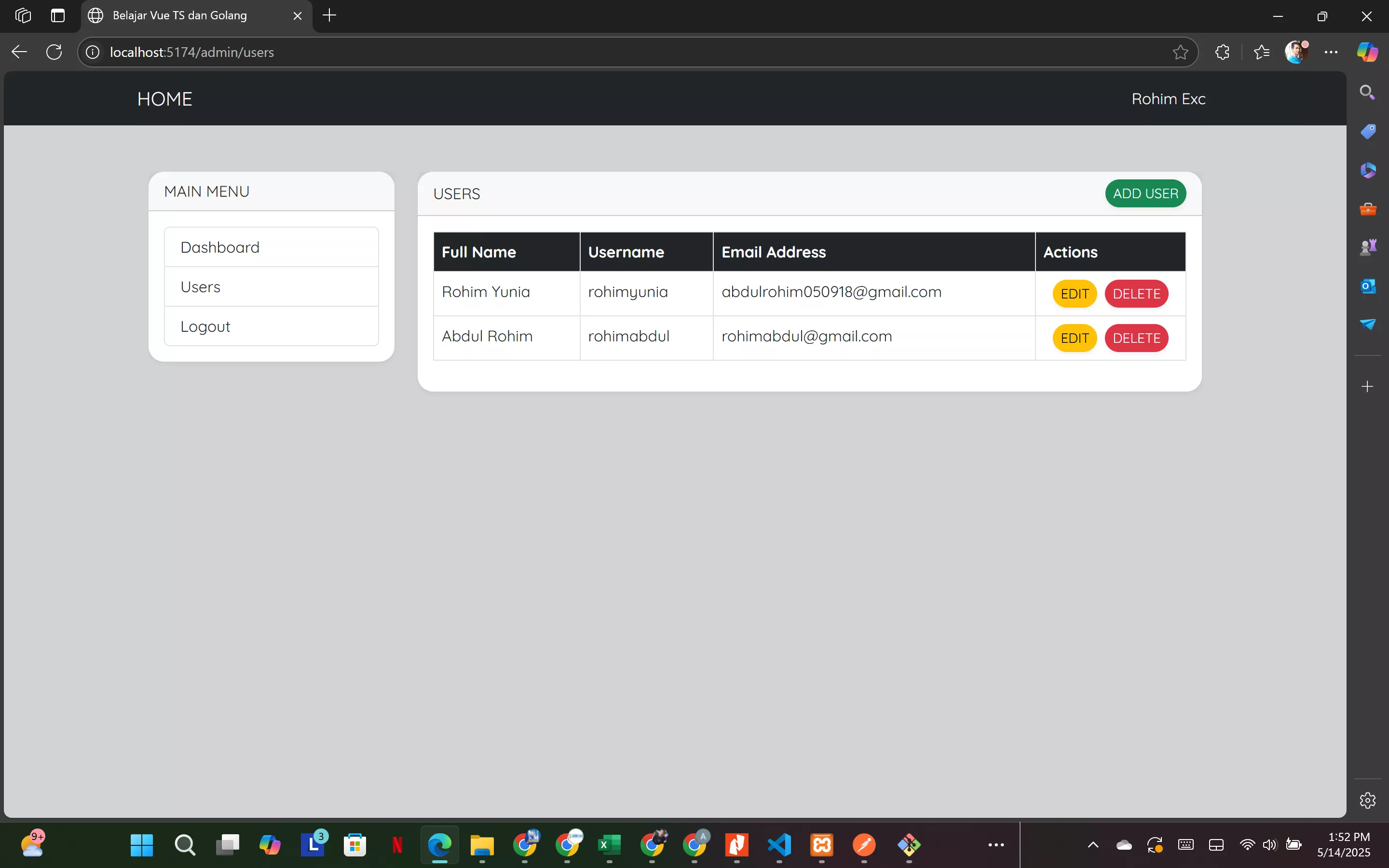Viewport: 1389px width, 868px height.
Task: View site information icon in address bar
Action: click(93, 52)
